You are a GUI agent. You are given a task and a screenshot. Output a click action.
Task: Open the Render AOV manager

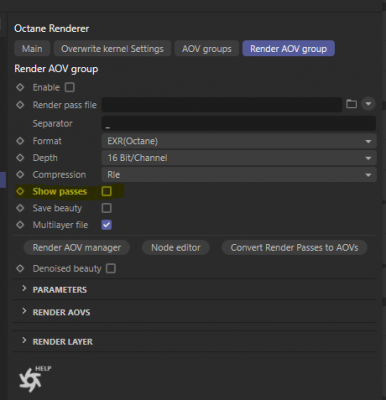[x=77, y=248]
